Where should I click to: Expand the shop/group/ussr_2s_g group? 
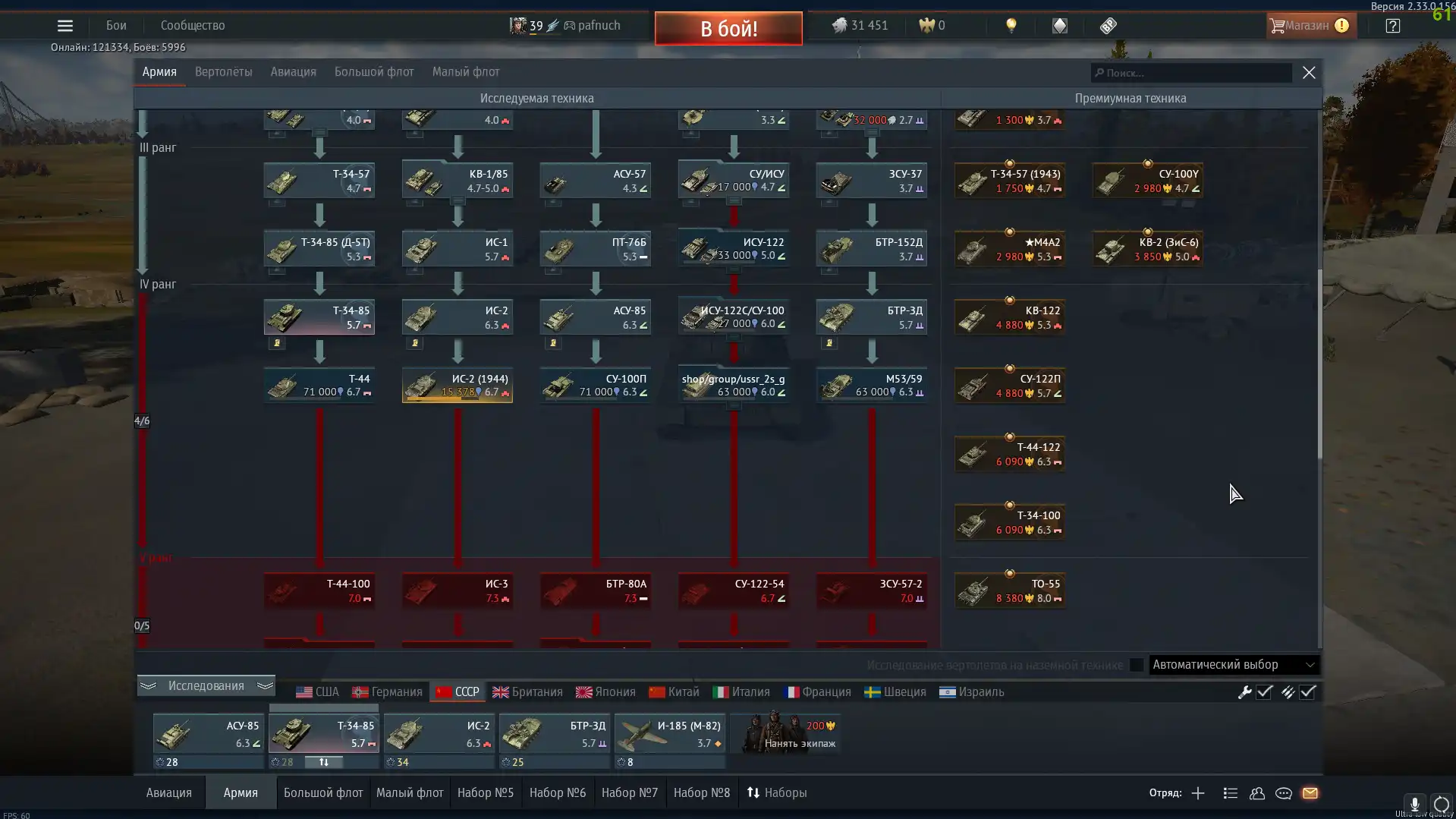click(734, 386)
